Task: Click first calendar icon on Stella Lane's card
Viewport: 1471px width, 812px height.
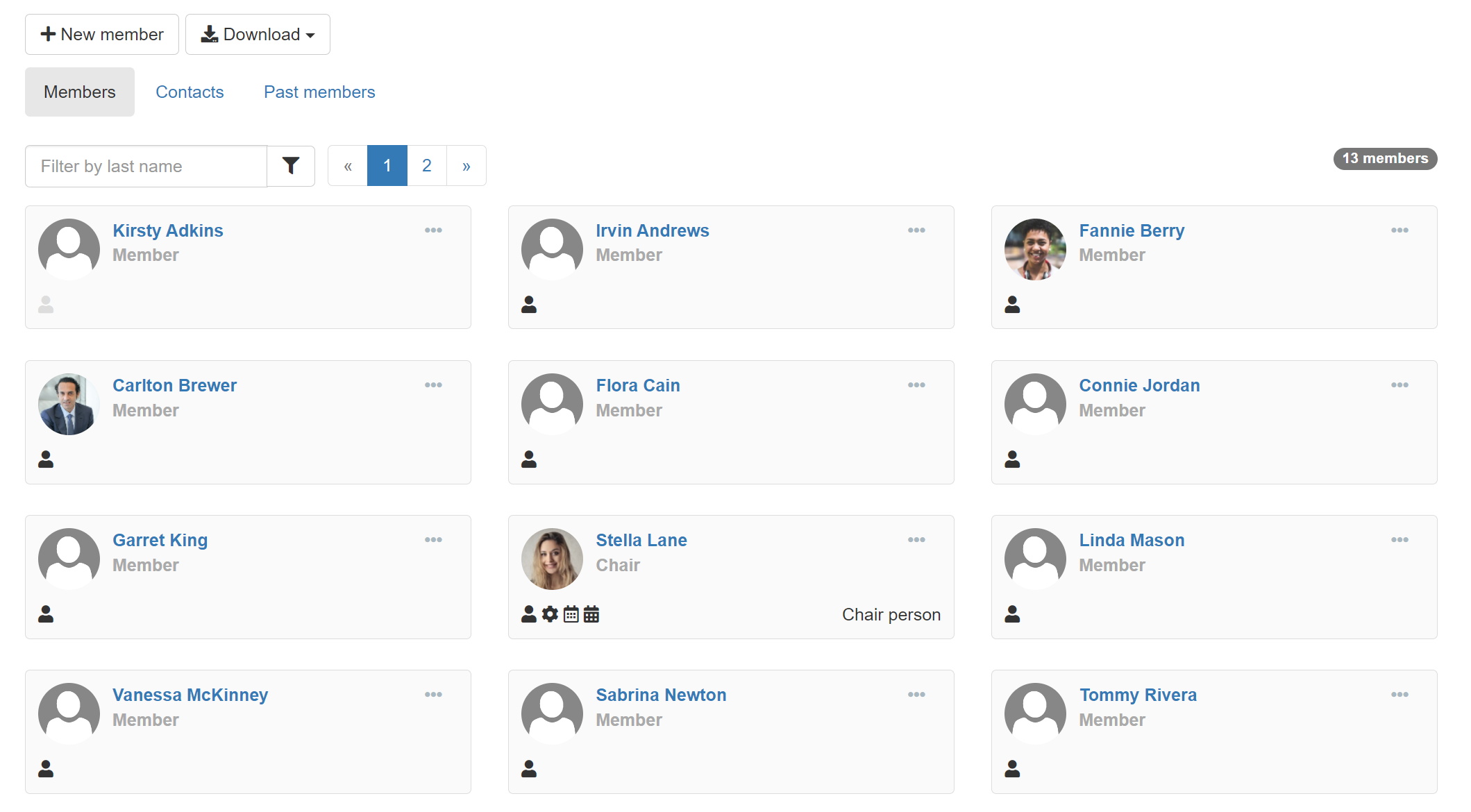Action: (571, 614)
